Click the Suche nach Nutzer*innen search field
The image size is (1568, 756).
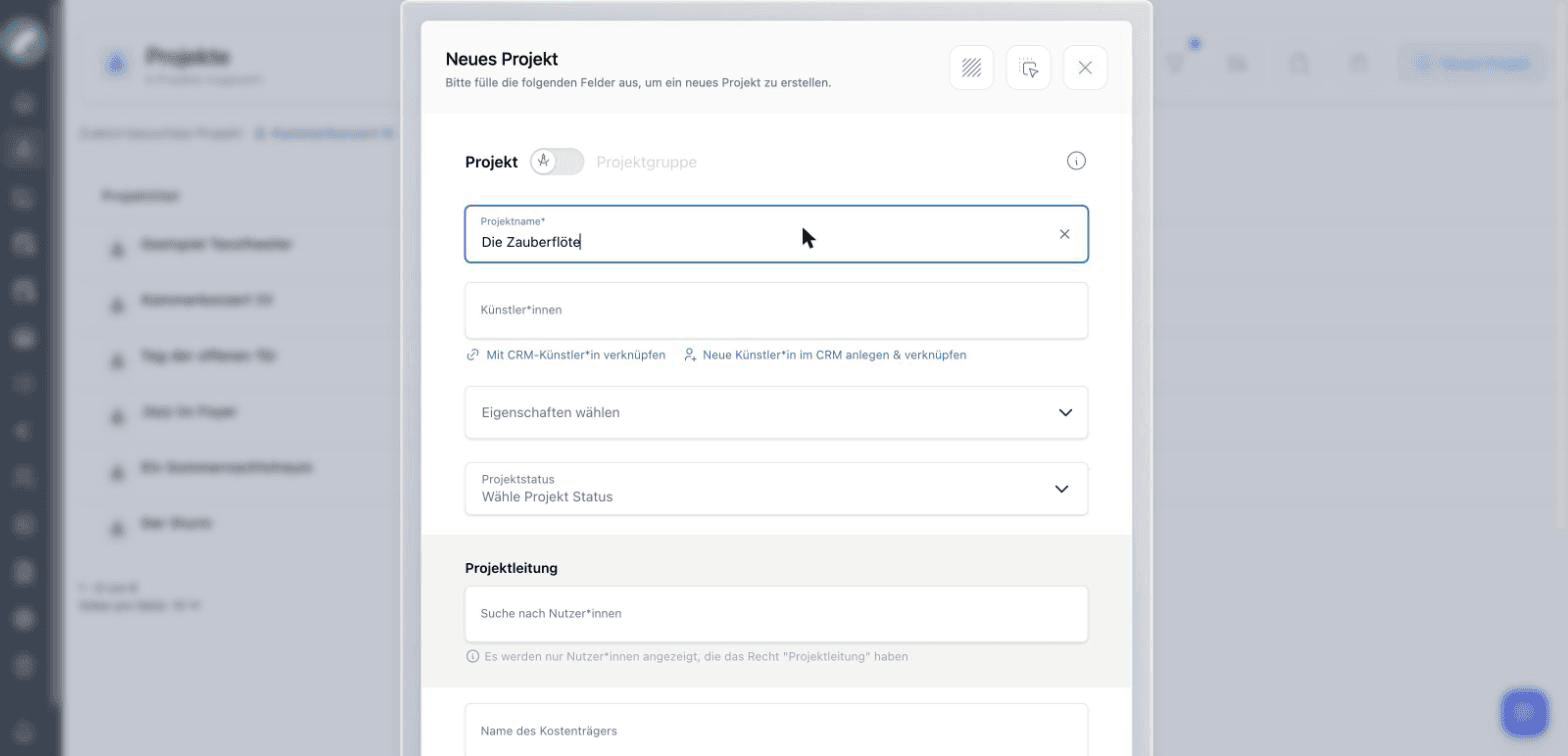776,614
